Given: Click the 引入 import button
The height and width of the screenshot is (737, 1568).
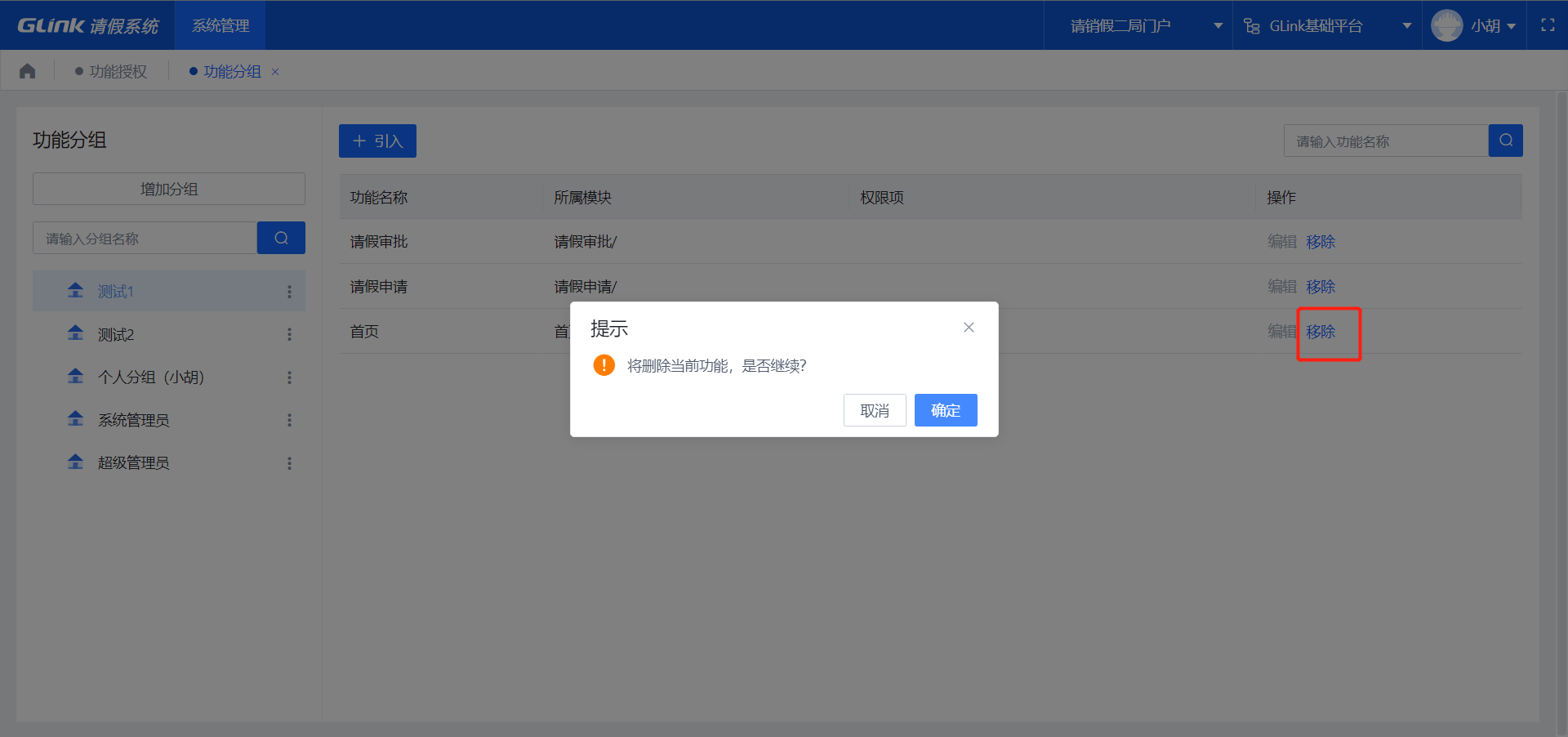Looking at the screenshot, I should 377,141.
